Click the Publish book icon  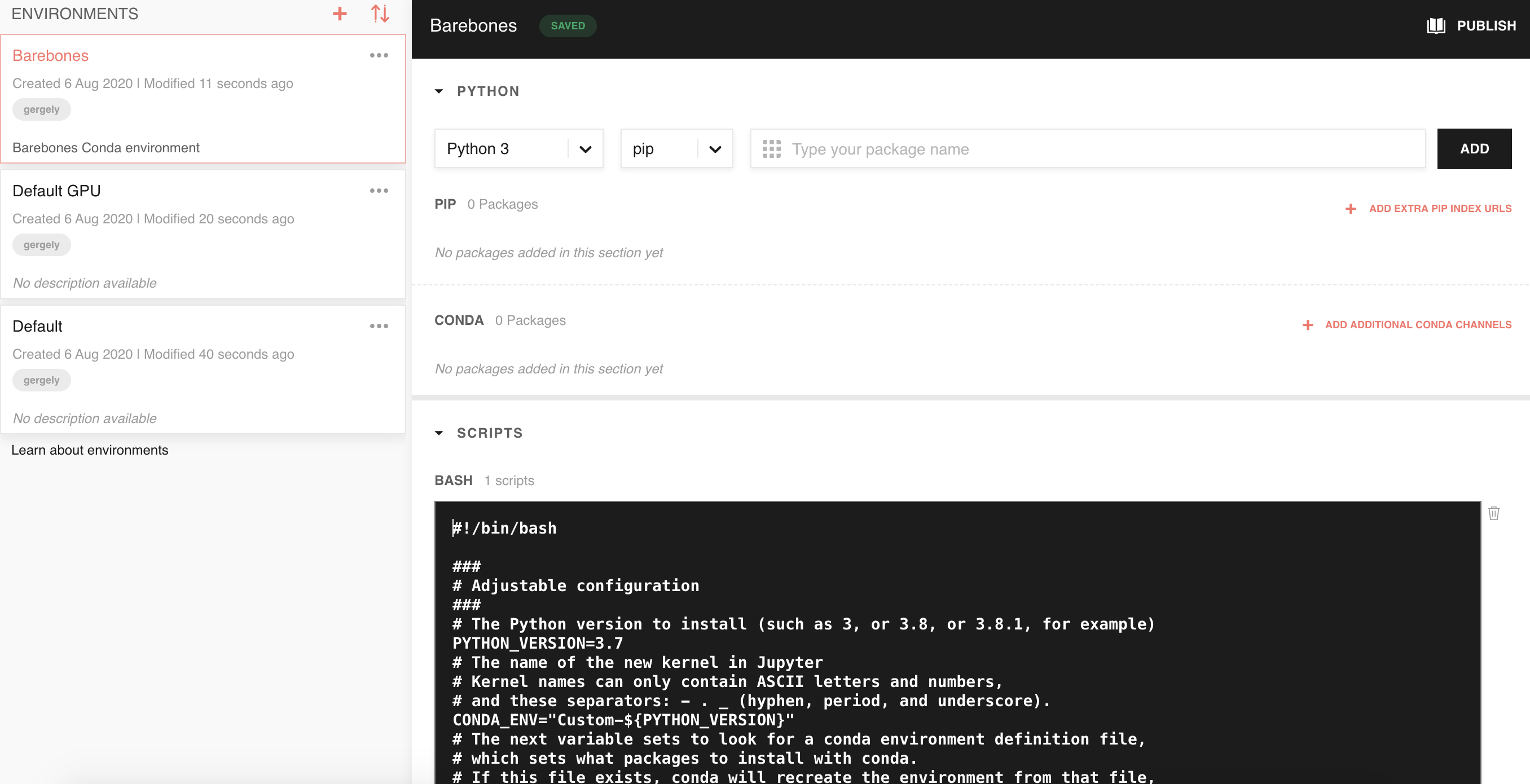click(1436, 25)
